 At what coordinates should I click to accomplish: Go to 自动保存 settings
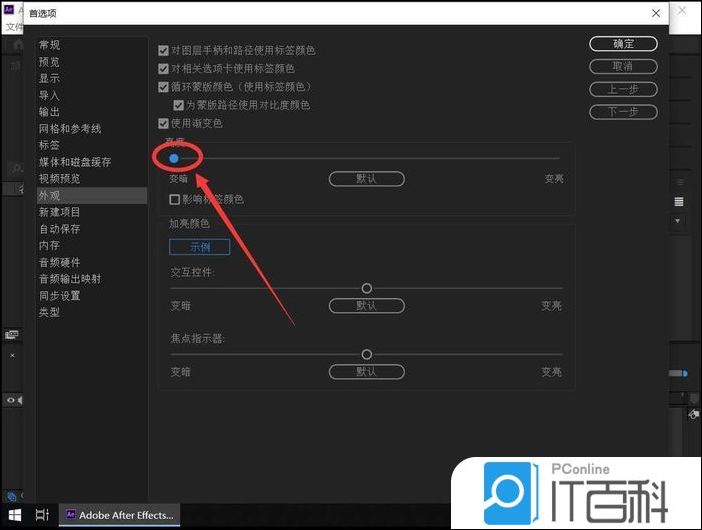click(x=60, y=229)
